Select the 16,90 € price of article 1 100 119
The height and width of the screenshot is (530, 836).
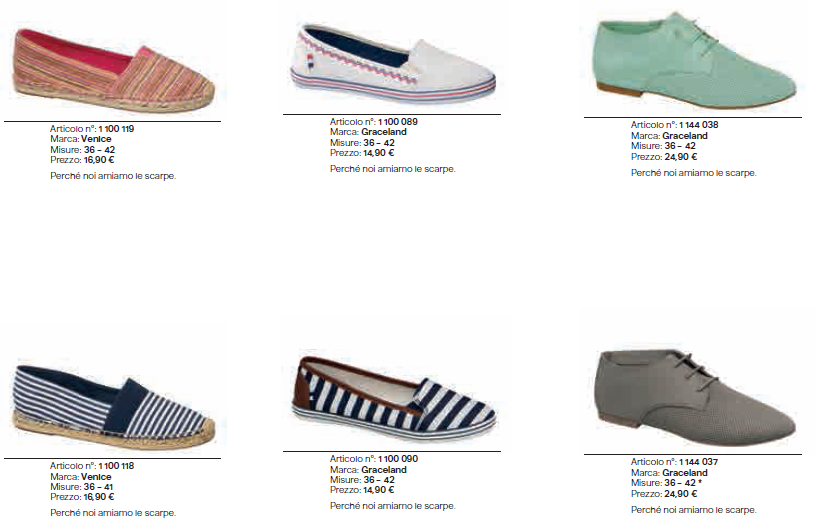(99, 159)
